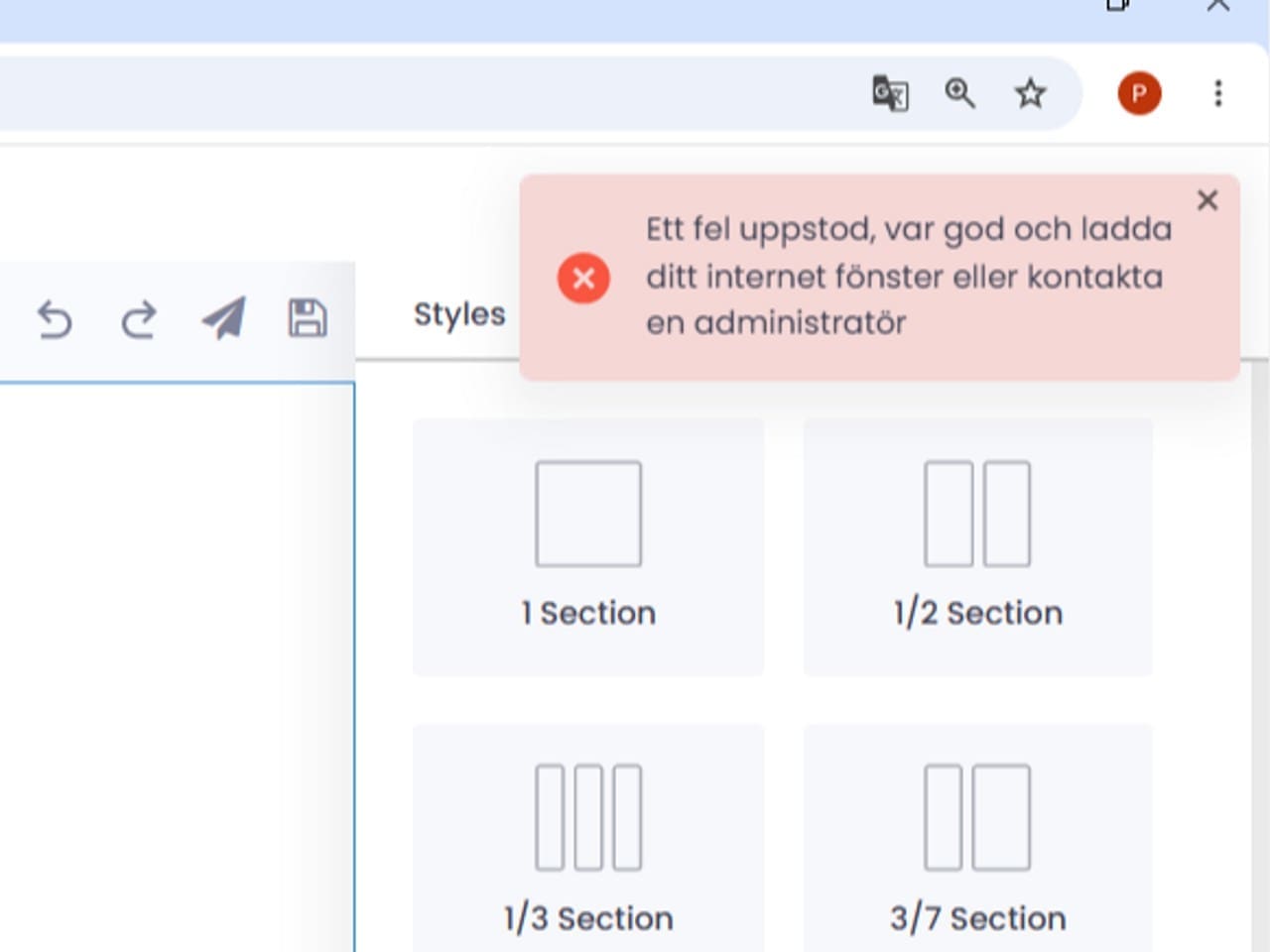
Task: Switch to the Styles tab
Action: [459, 314]
